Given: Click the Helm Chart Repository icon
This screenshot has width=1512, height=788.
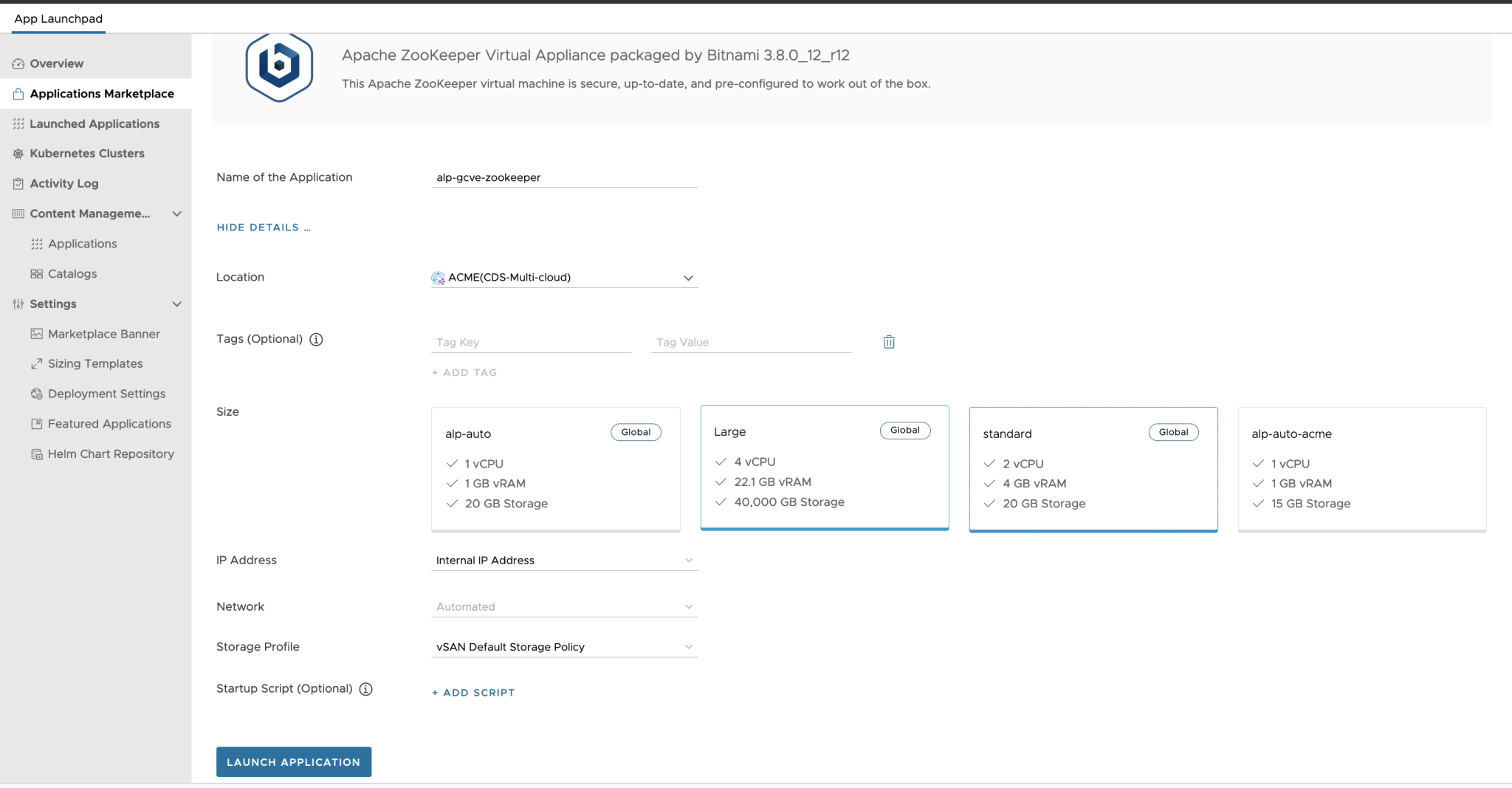Looking at the screenshot, I should tap(36, 453).
